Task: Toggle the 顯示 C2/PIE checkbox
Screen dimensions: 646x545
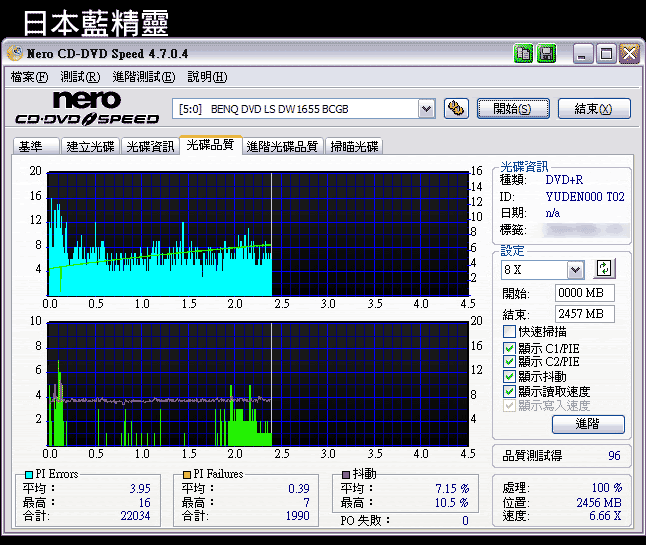Action: point(509,362)
